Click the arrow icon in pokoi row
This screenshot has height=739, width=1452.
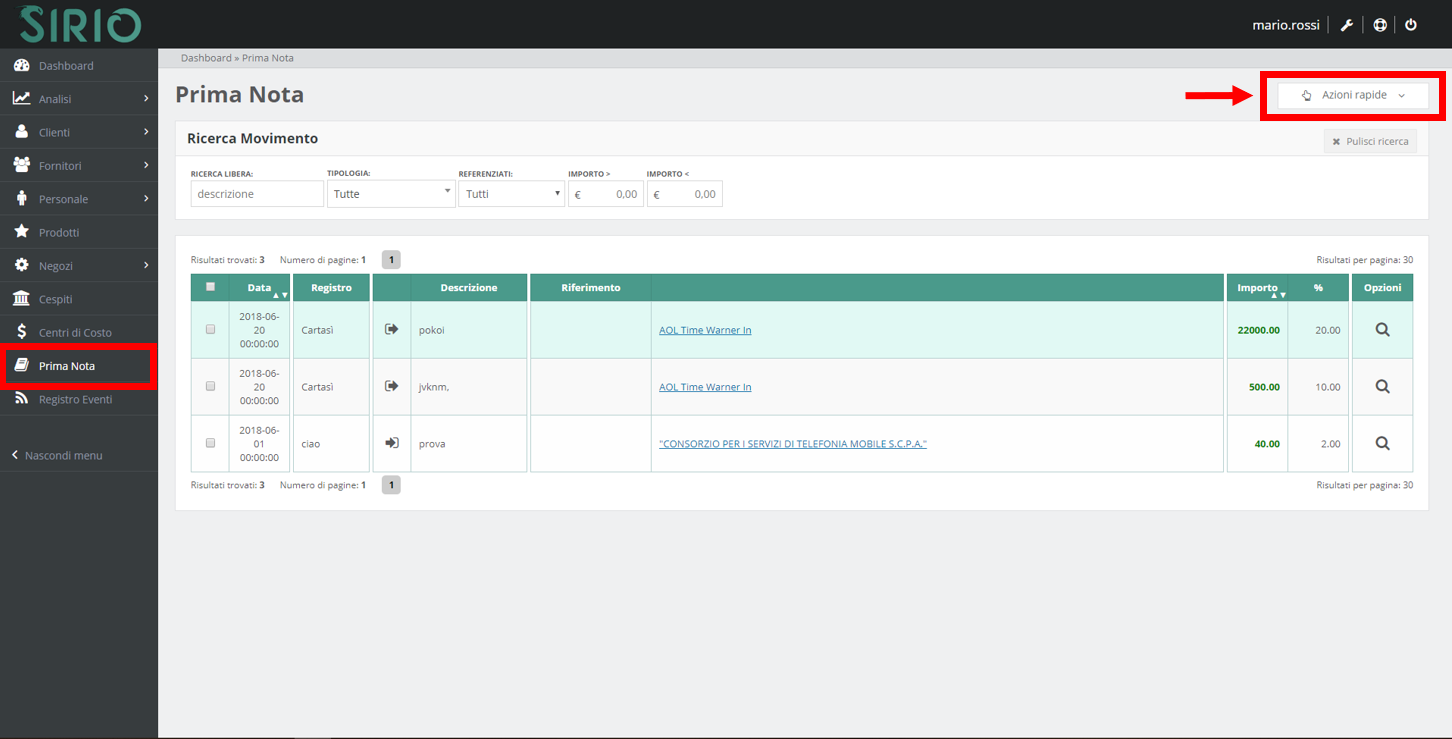(x=392, y=330)
